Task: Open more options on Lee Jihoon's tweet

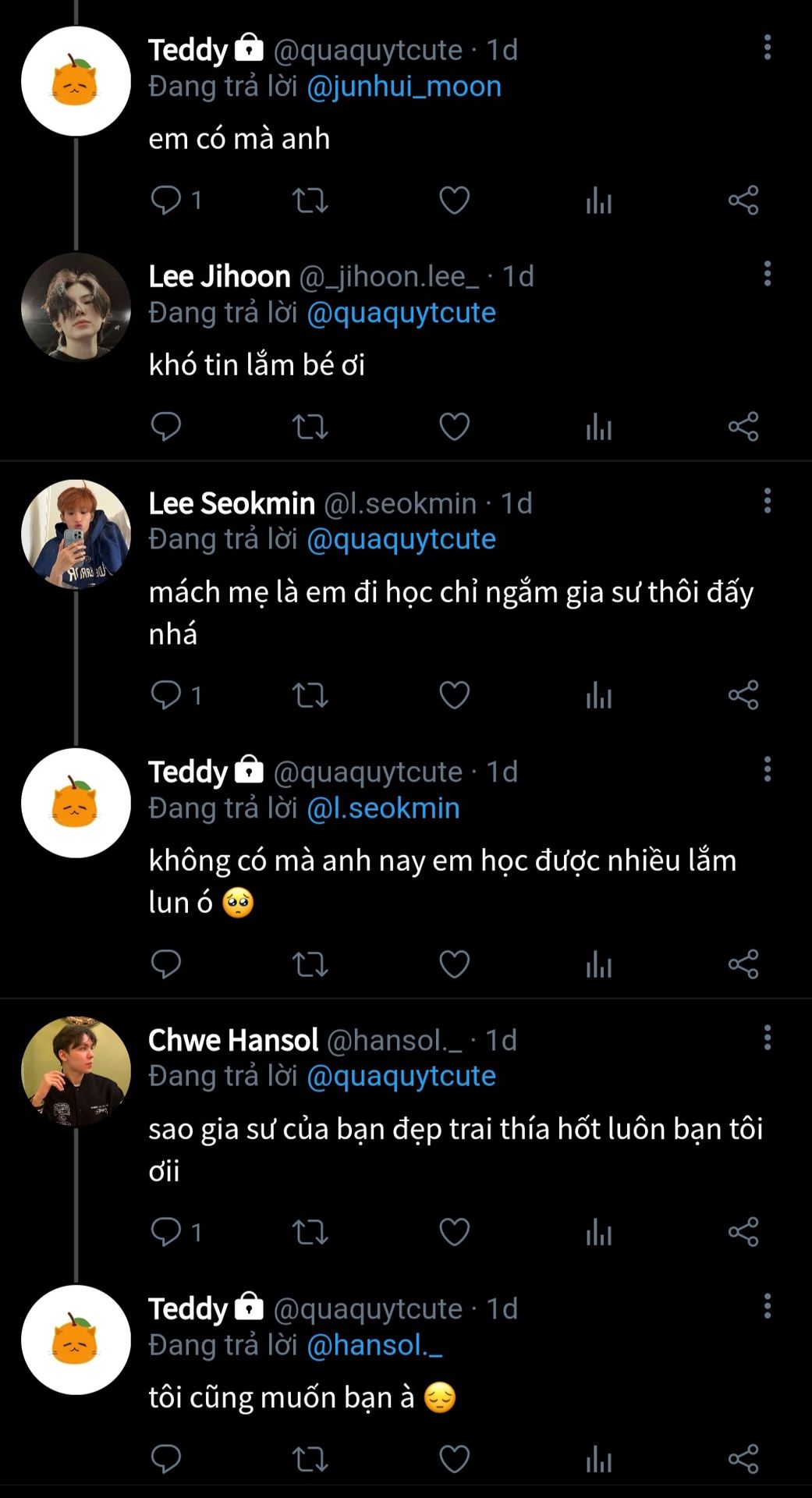Action: point(768,274)
